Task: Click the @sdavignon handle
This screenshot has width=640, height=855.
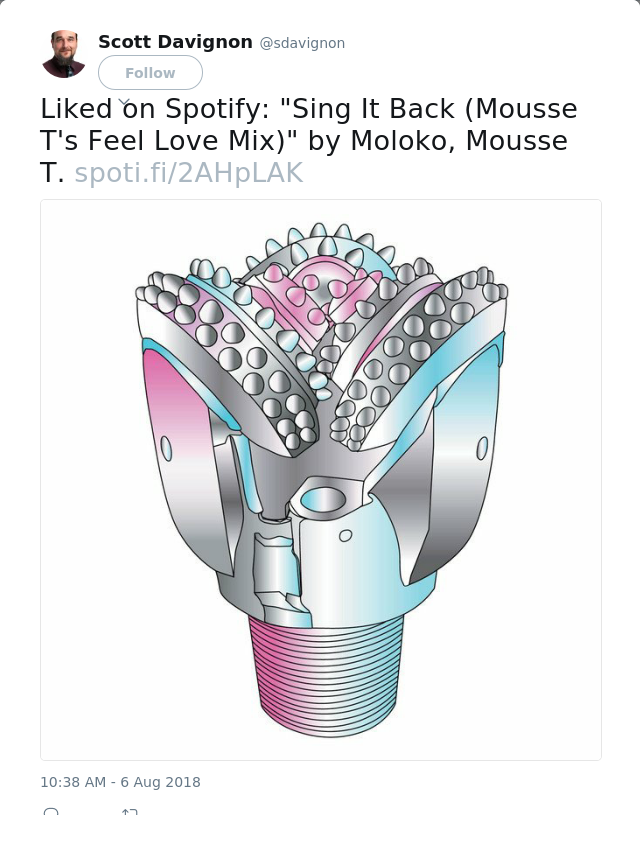Action: pyautogui.click(x=302, y=43)
